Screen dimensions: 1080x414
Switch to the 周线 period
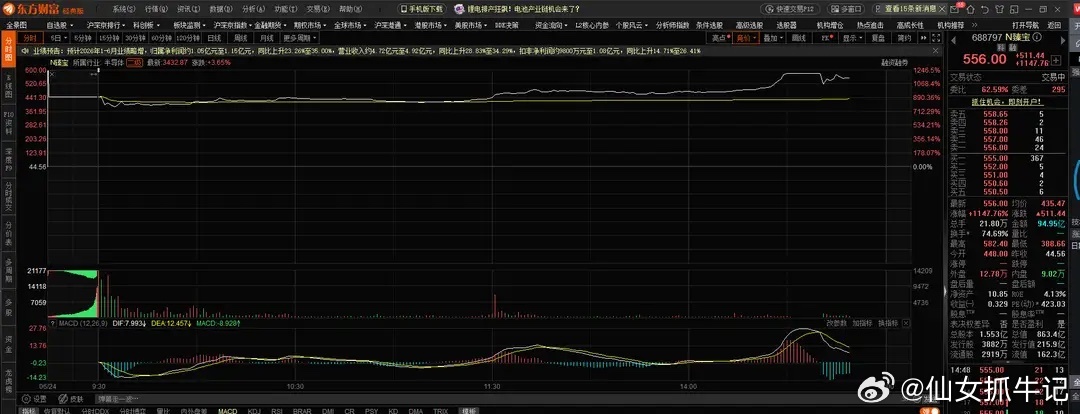point(240,38)
